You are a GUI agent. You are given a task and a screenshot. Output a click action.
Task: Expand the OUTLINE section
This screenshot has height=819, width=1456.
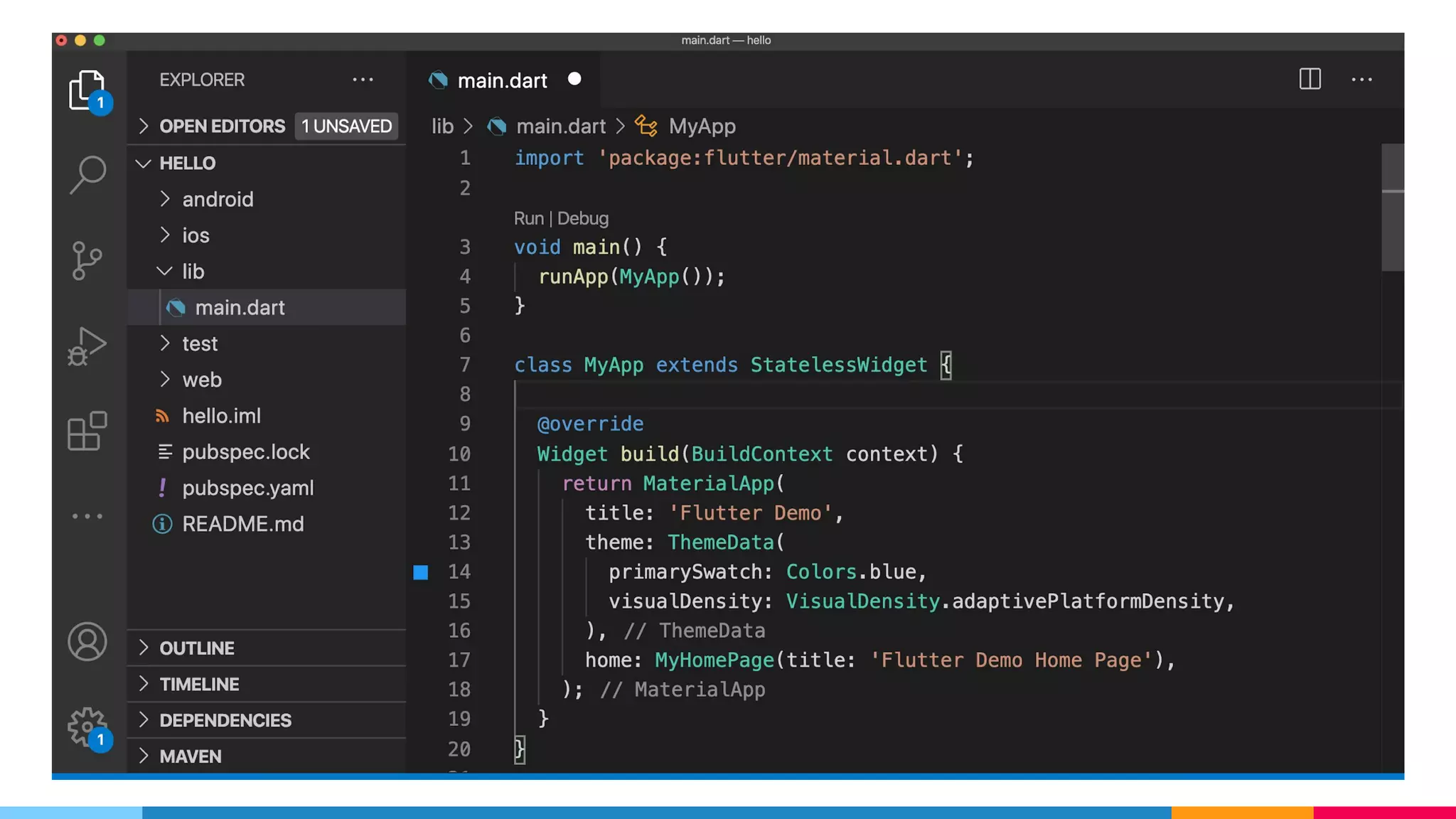tap(197, 648)
